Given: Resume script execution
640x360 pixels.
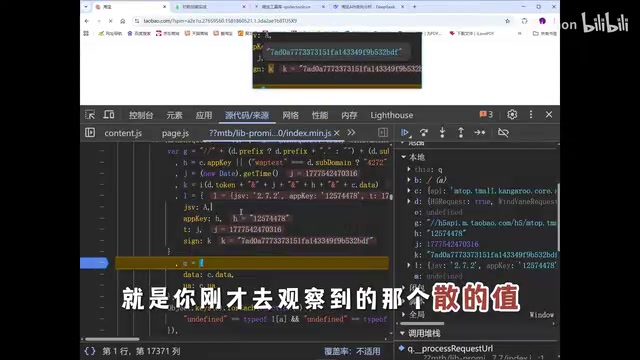Looking at the screenshot, I should pos(405,133).
